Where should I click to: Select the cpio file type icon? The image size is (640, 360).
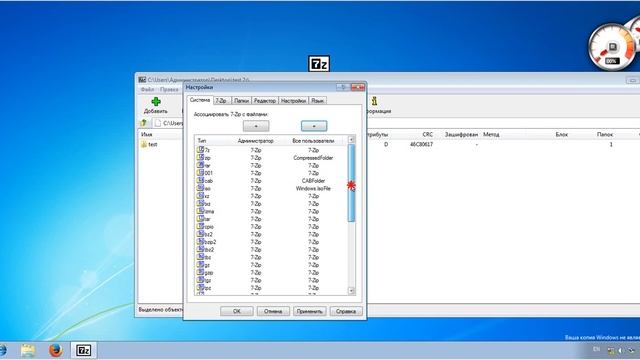coord(200,227)
